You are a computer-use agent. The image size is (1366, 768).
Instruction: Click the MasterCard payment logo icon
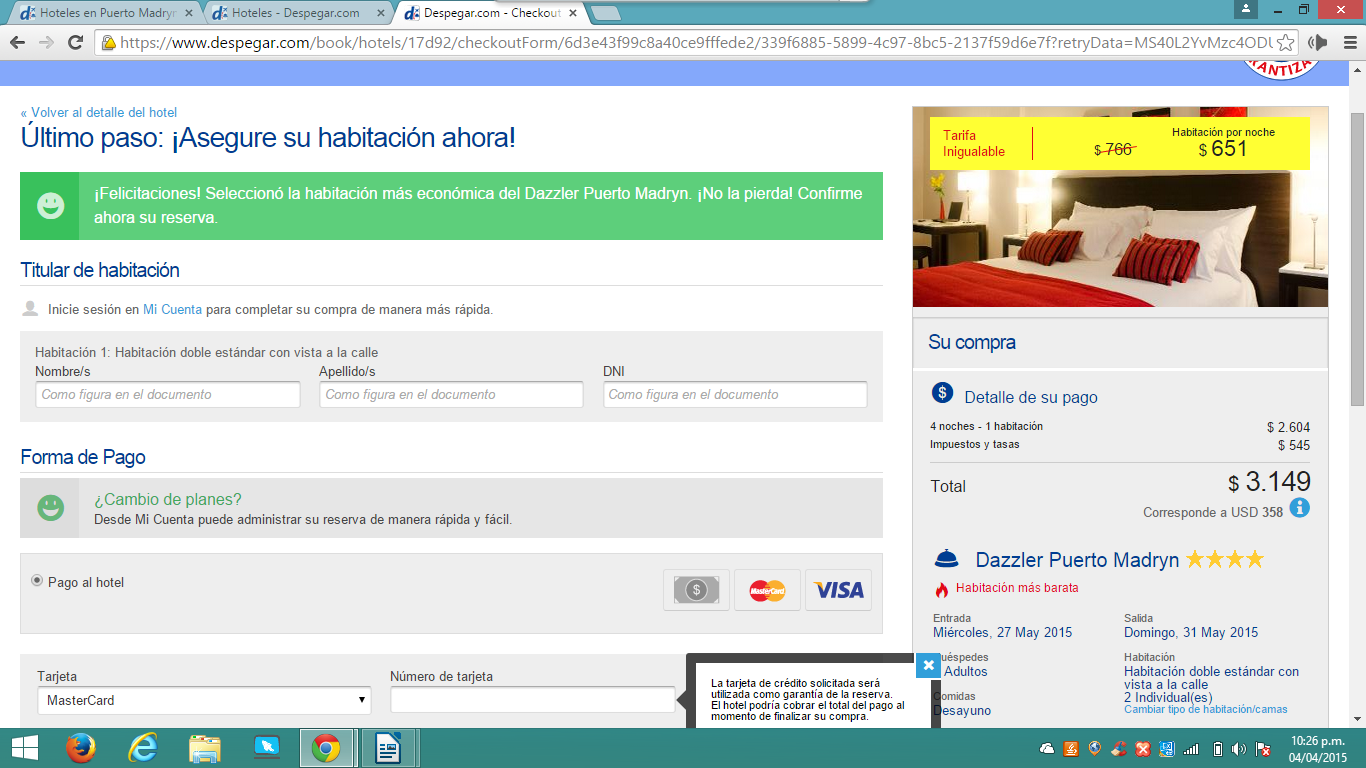click(x=767, y=590)
